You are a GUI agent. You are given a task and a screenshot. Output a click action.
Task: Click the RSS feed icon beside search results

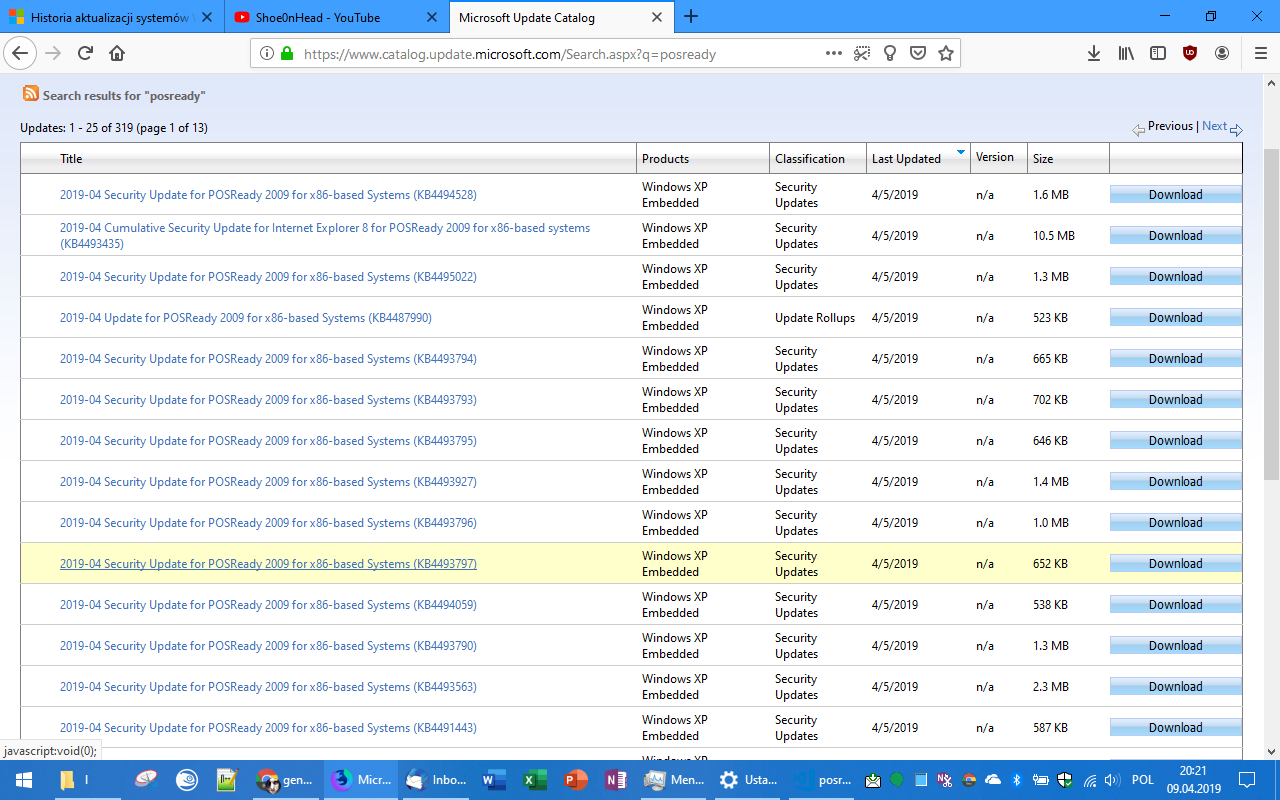coord(31,95)
